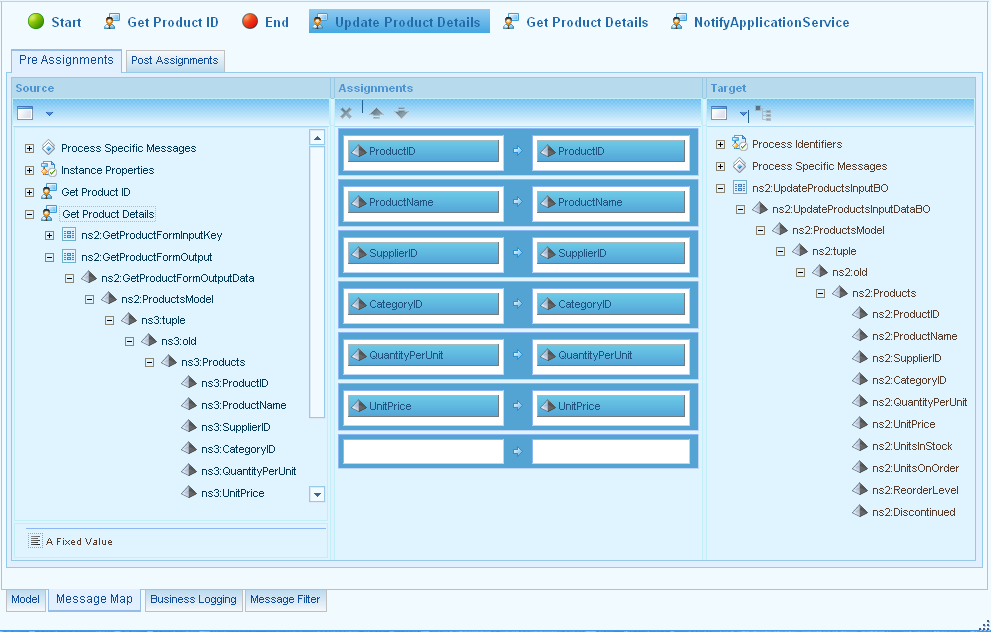Select the red End activity icon

tap(250, 22)
